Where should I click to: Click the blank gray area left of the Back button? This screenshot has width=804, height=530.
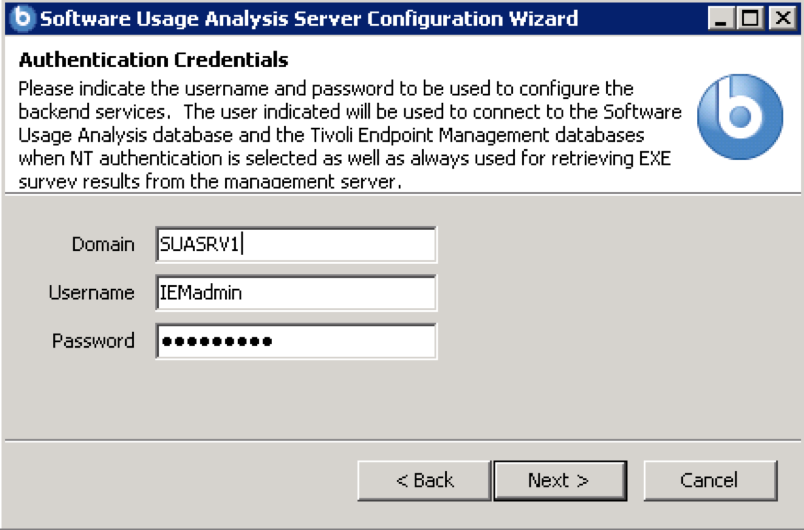point(180,481)
